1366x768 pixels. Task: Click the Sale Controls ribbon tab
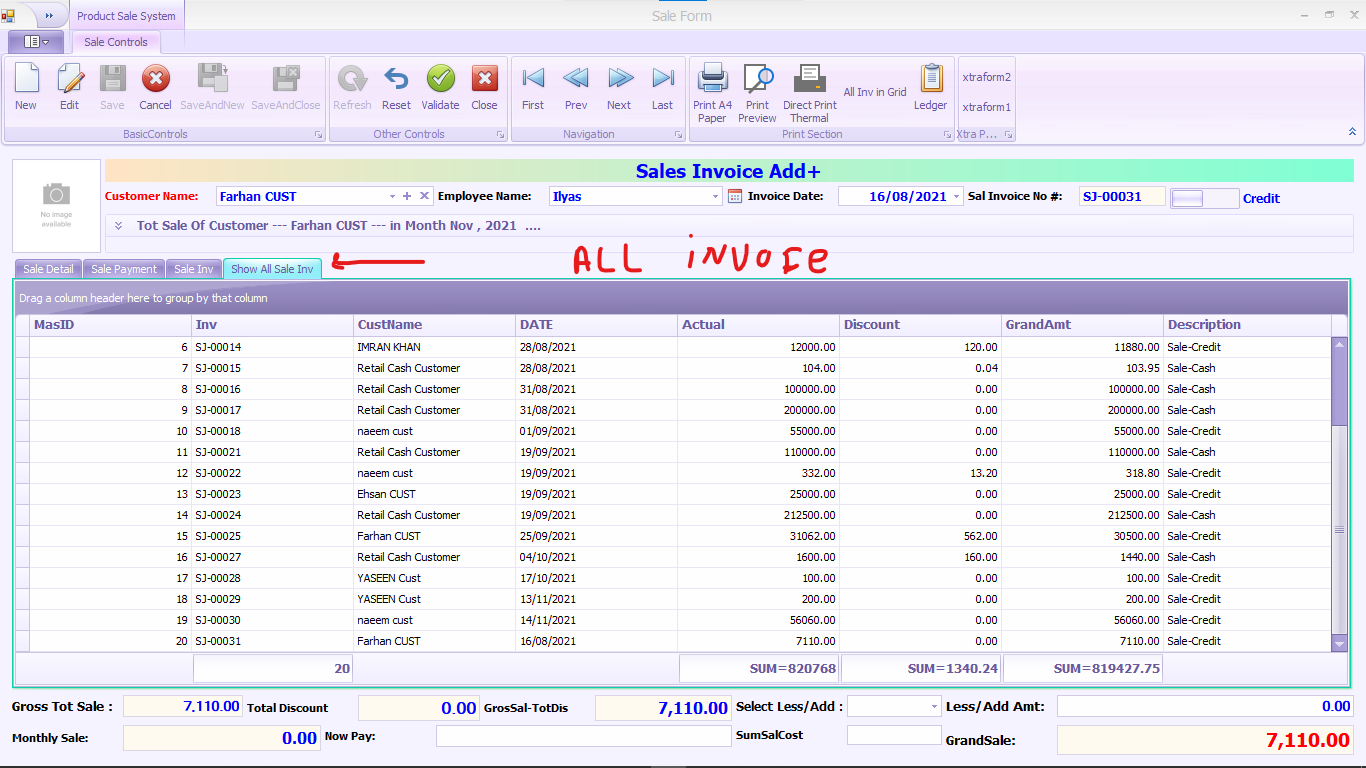116,42
